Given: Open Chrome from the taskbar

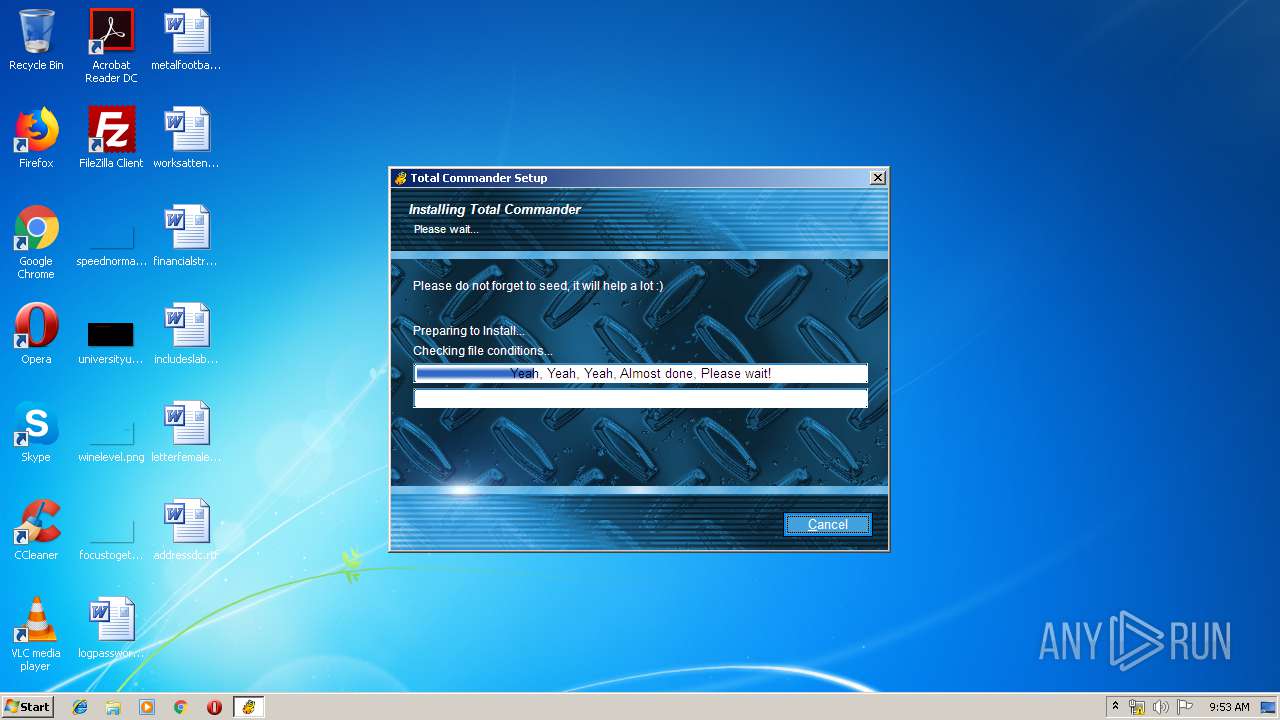Looking at the screenshot, I should (180, 707).
